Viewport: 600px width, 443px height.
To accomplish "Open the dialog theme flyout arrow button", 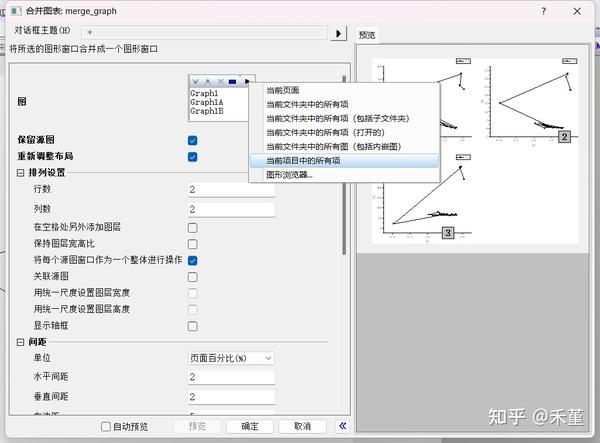I will click(x=338, y=34).
